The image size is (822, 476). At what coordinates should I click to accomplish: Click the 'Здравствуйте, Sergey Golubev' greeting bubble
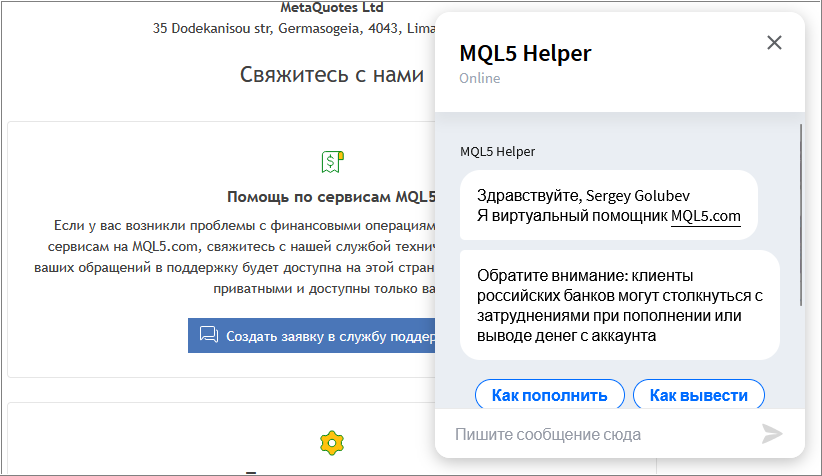point(609,205)
